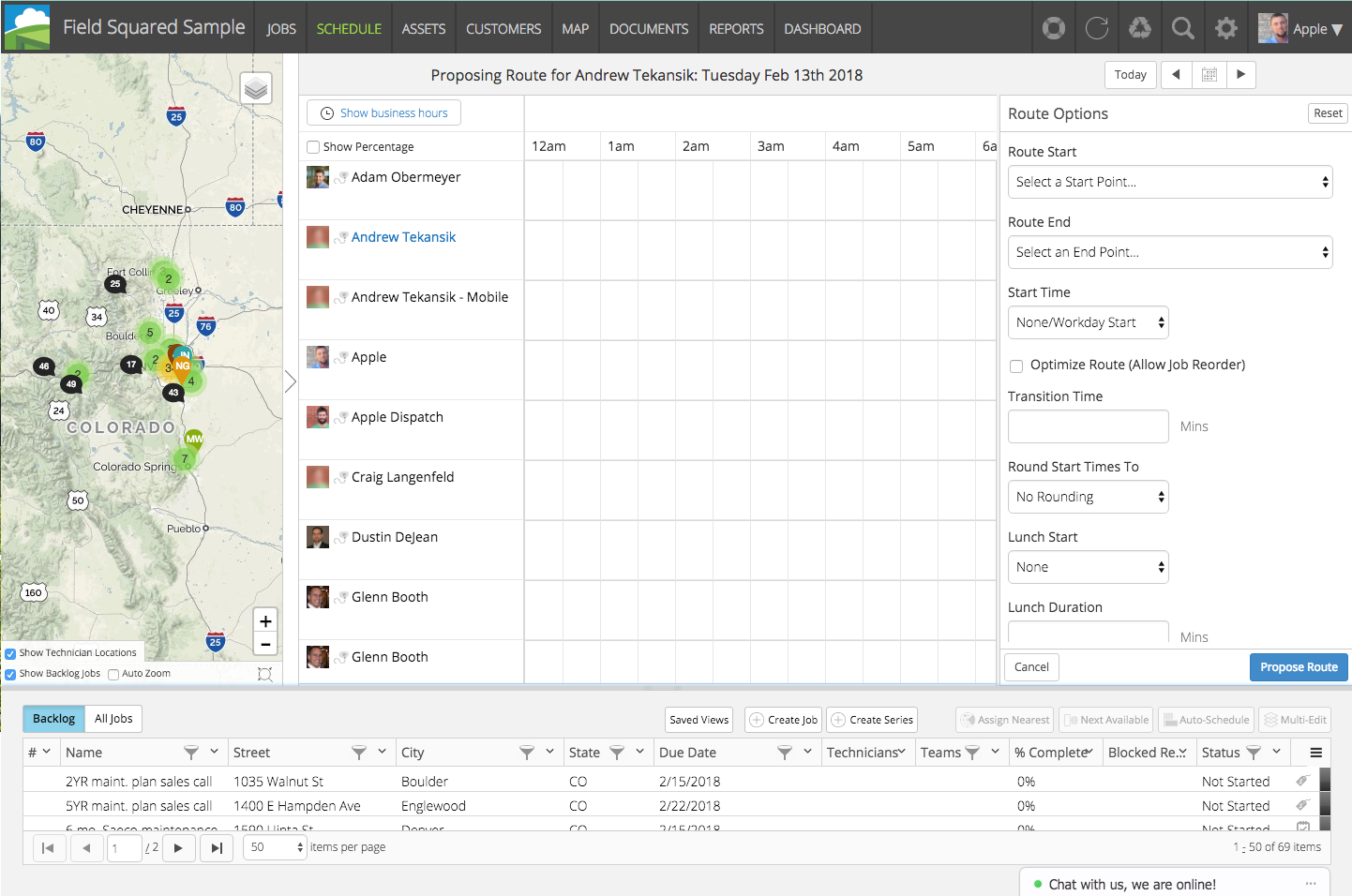Zoom out on the map

click(x=265, y=644)
